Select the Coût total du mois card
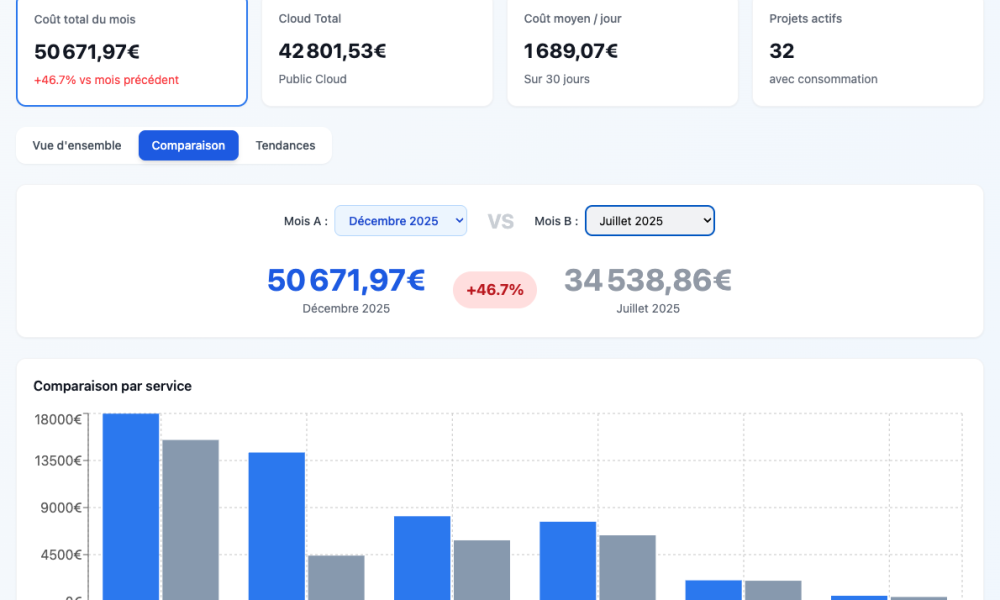1000x600 pixels. pos(131,50)
